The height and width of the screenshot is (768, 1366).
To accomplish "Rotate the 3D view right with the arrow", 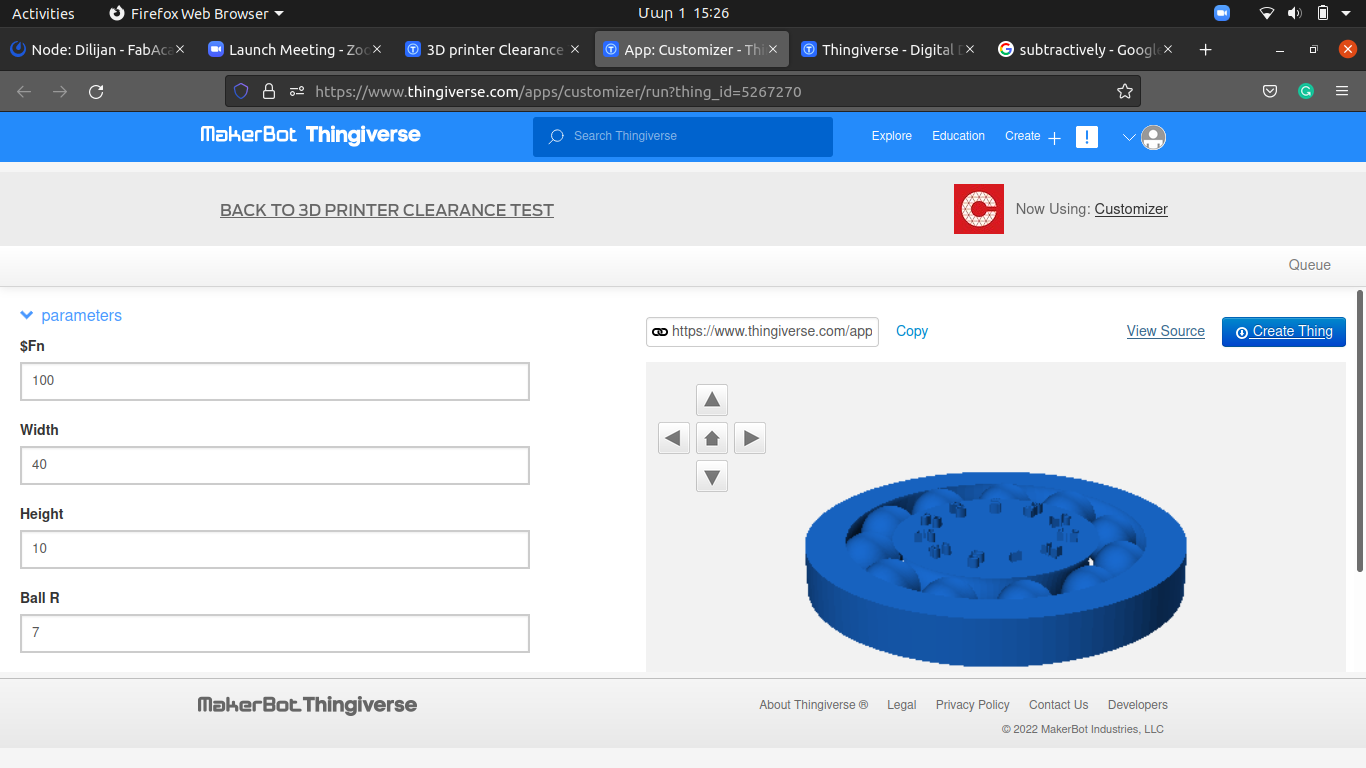I will tap(750, 438).
